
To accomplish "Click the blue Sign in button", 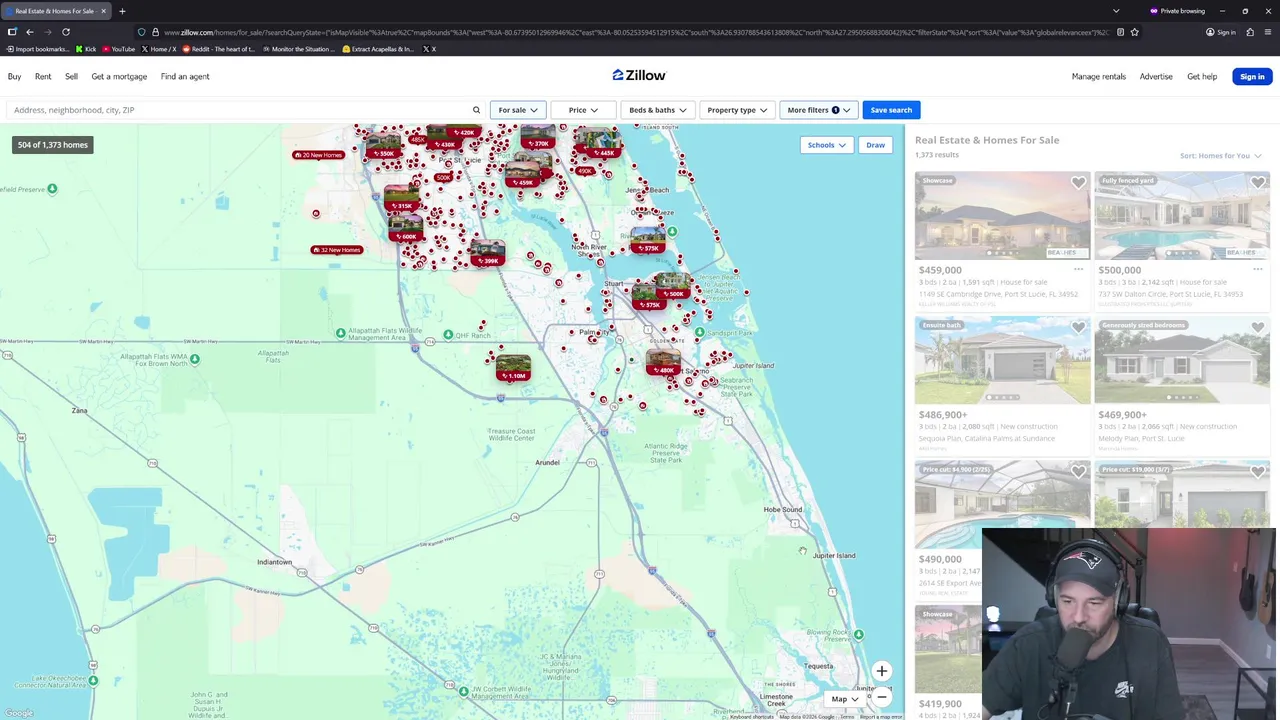I will tap(1252, 76).
